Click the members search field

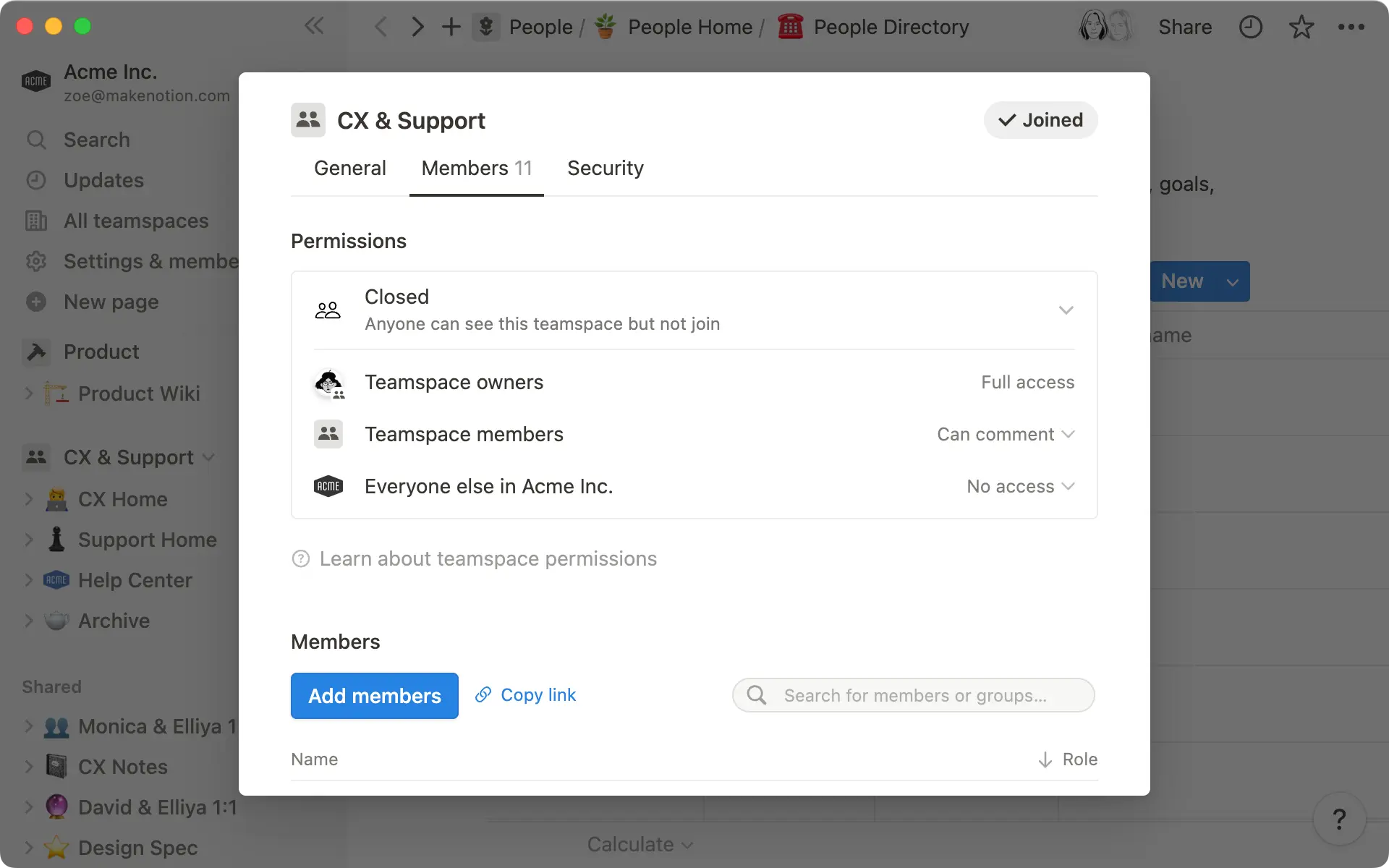[x=913, y=695]
